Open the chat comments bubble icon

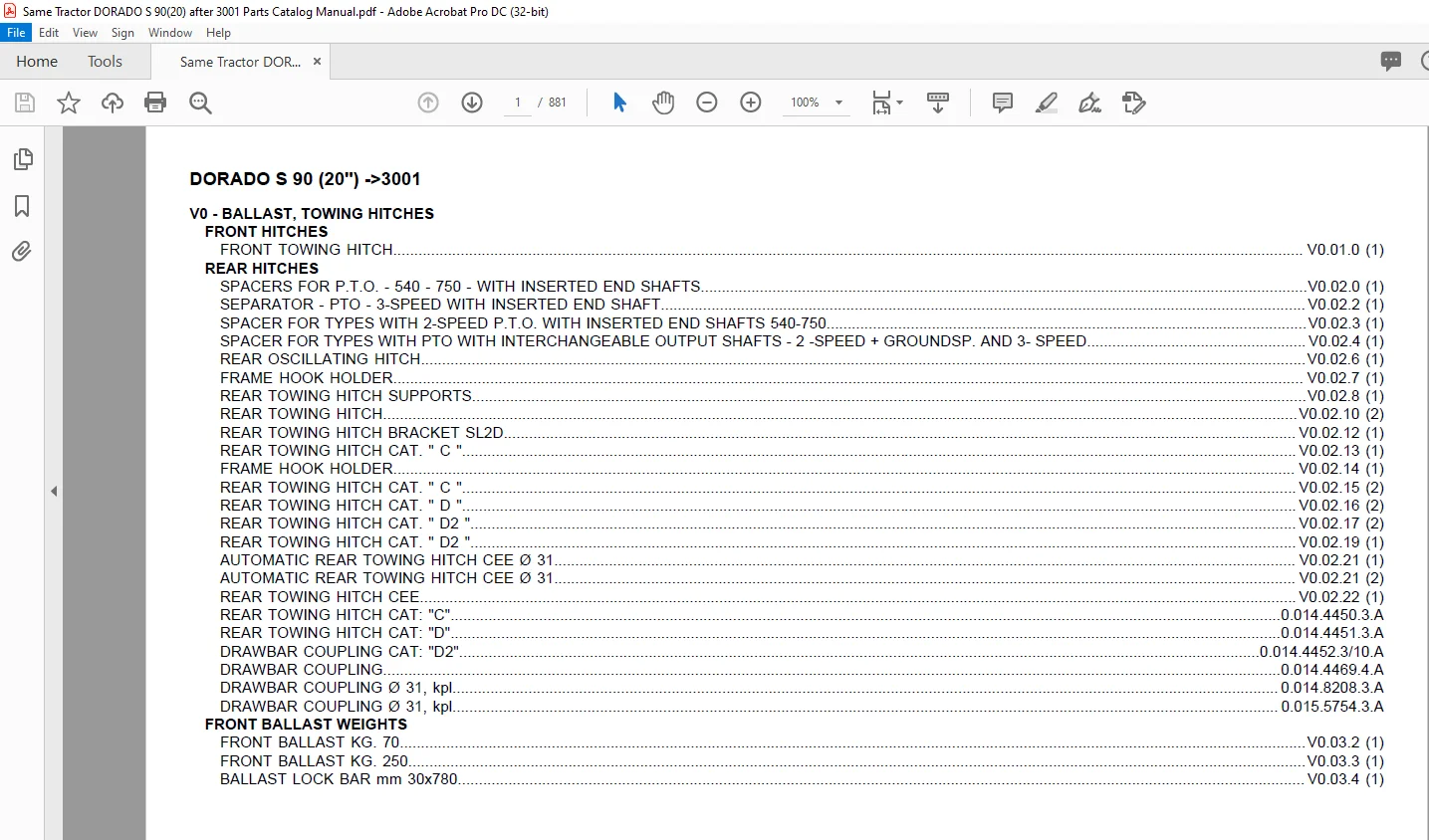coord(1391,61)
